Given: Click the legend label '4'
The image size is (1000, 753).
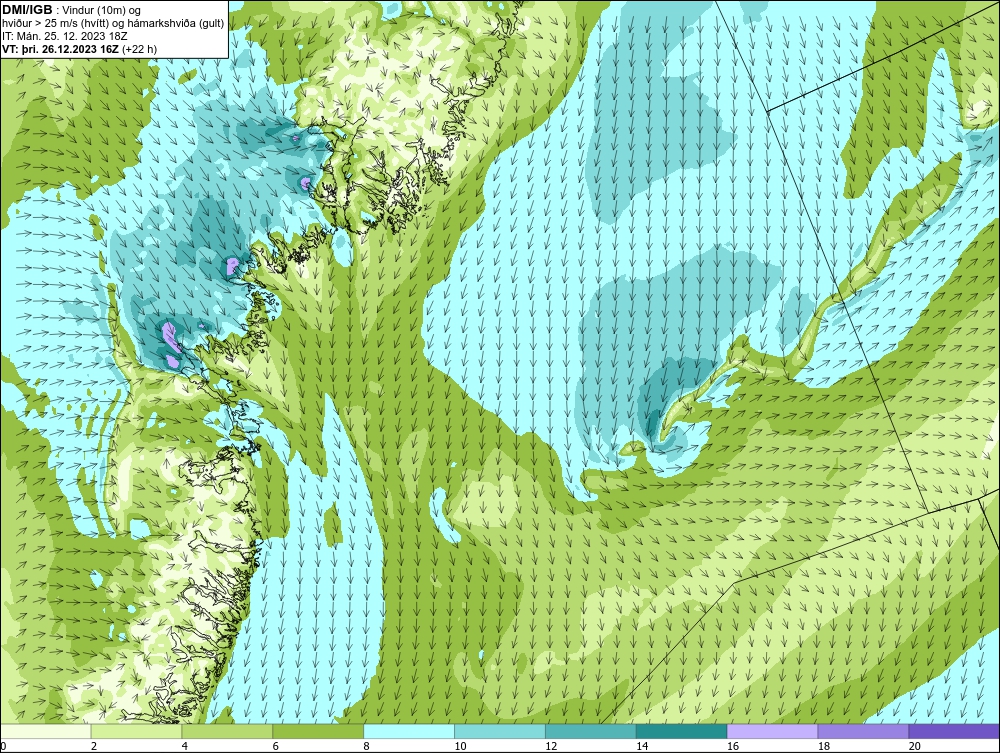Looking at the screenshot, I should point(184,746).
